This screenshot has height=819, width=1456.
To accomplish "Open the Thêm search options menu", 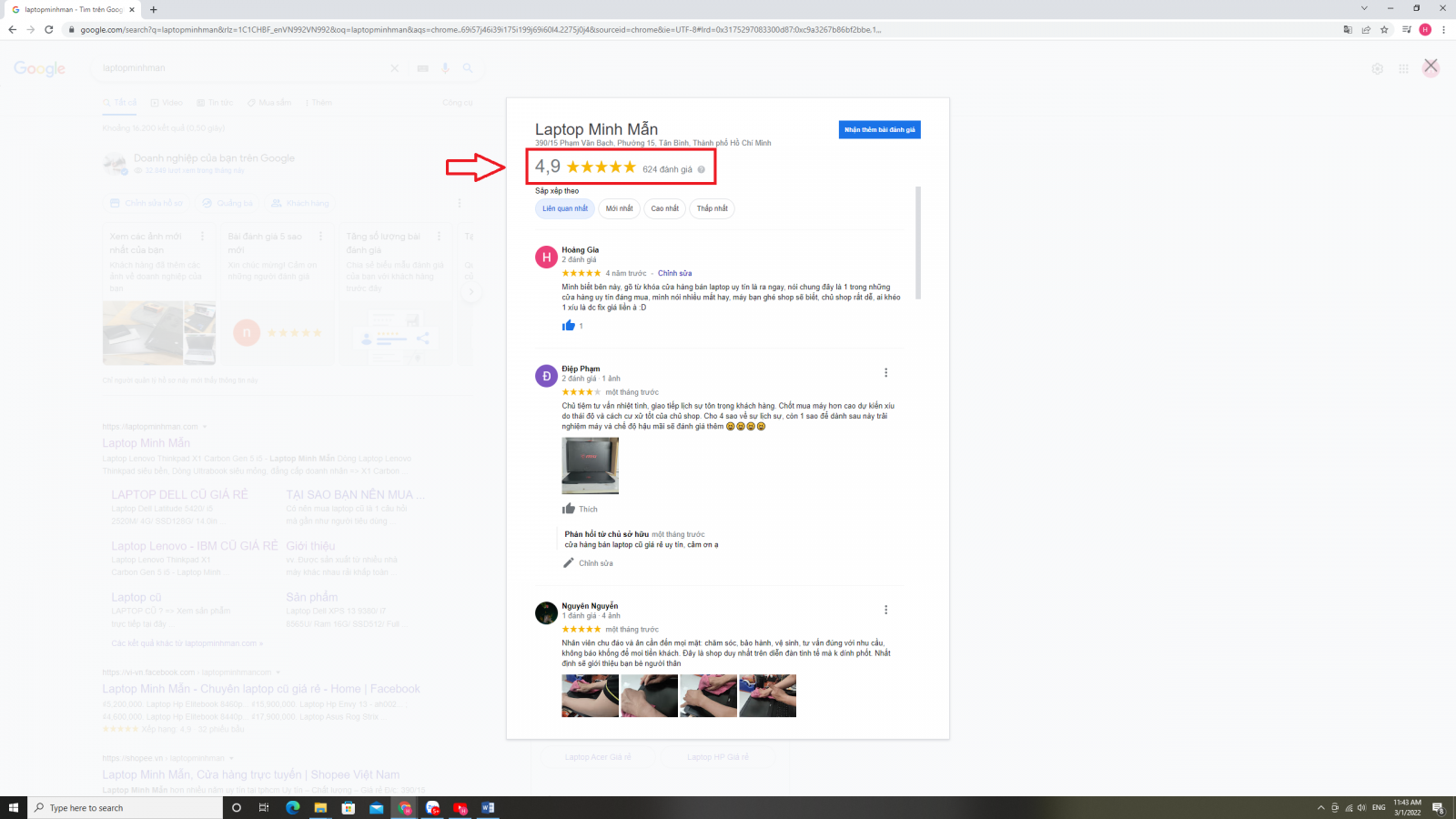I will pyautogui.click(x=318, y=103).
